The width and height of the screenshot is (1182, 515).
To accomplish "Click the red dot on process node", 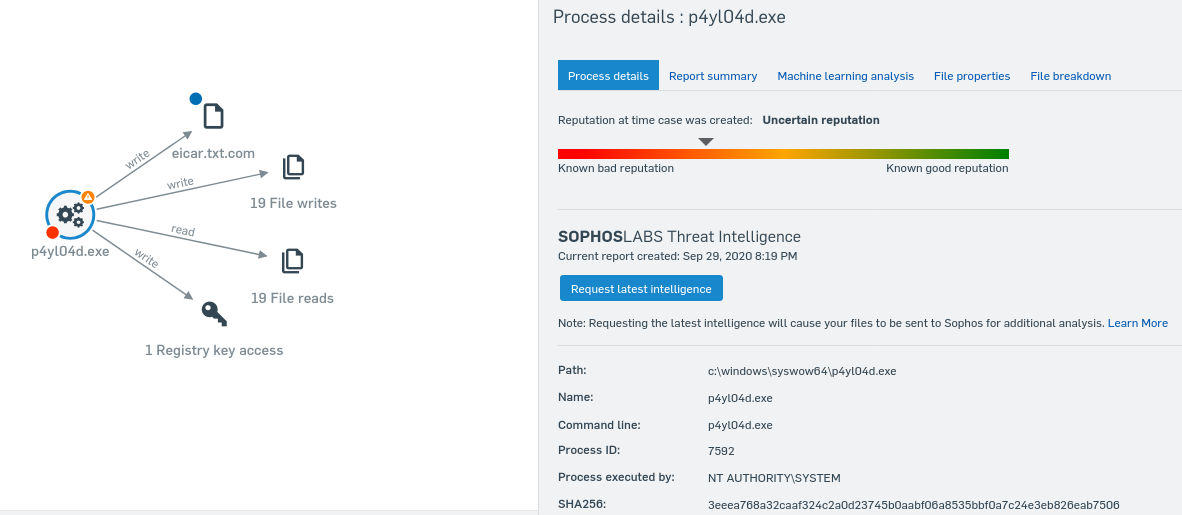I will (53, 233).
